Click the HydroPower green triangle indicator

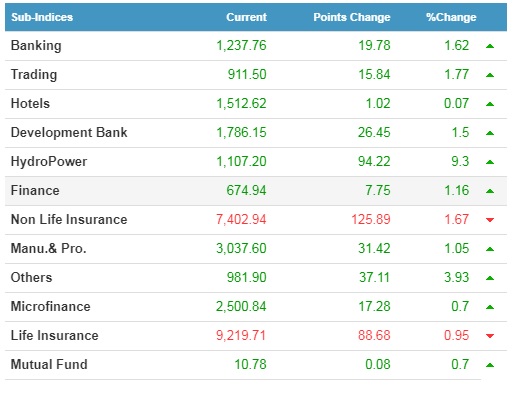tap(490, 162)
